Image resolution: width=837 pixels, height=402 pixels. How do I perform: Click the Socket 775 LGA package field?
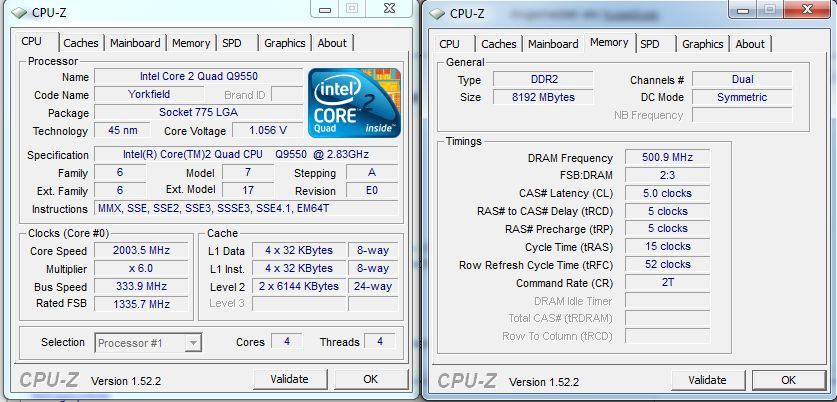click(199, 113)
